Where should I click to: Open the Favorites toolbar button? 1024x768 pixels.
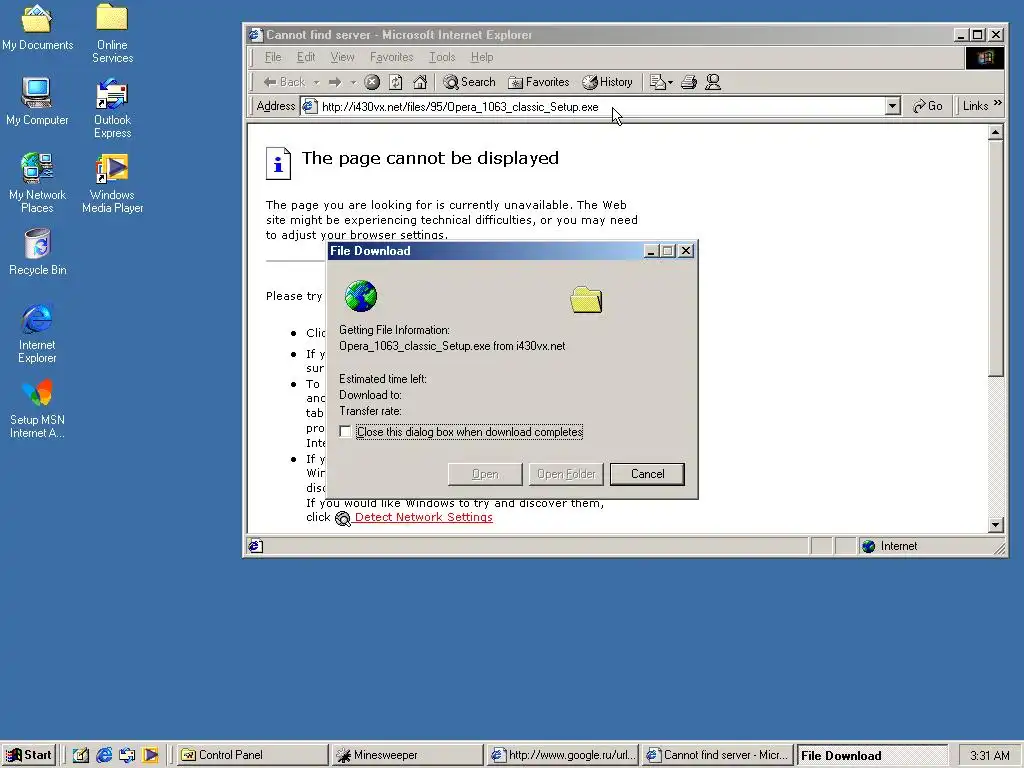pos(539,82)
